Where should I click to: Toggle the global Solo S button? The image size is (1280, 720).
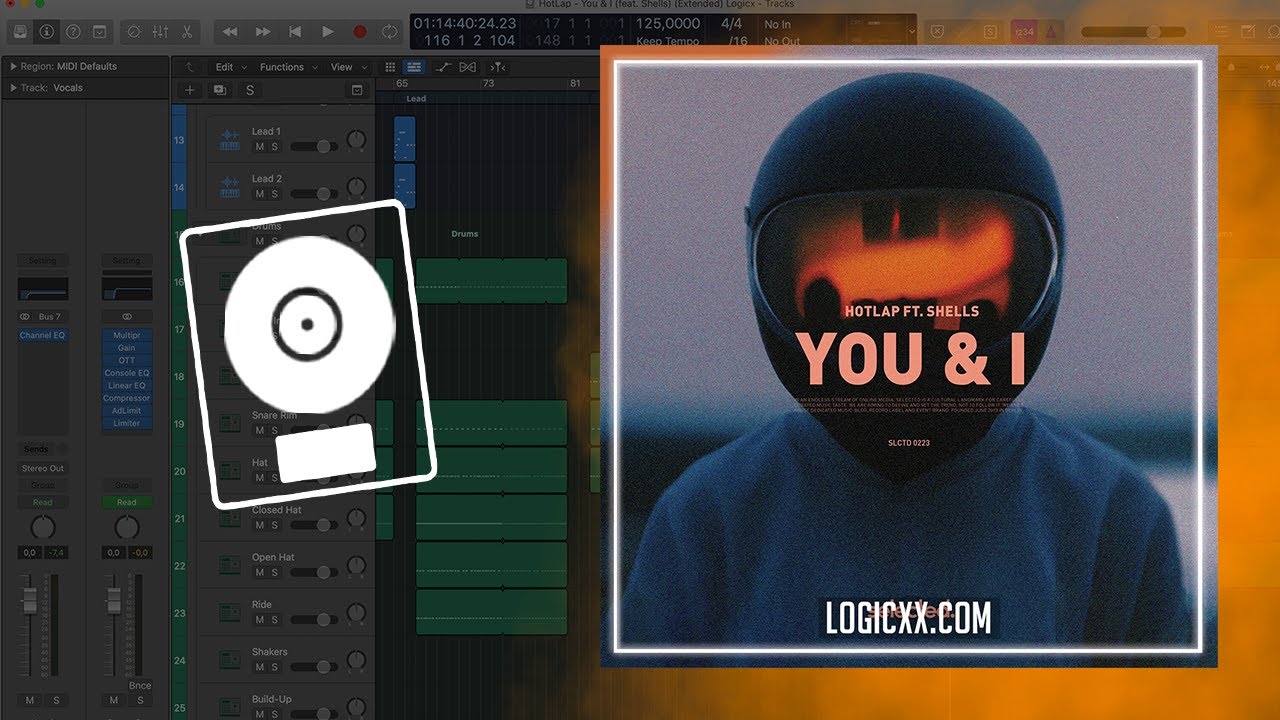pos(249,90)
